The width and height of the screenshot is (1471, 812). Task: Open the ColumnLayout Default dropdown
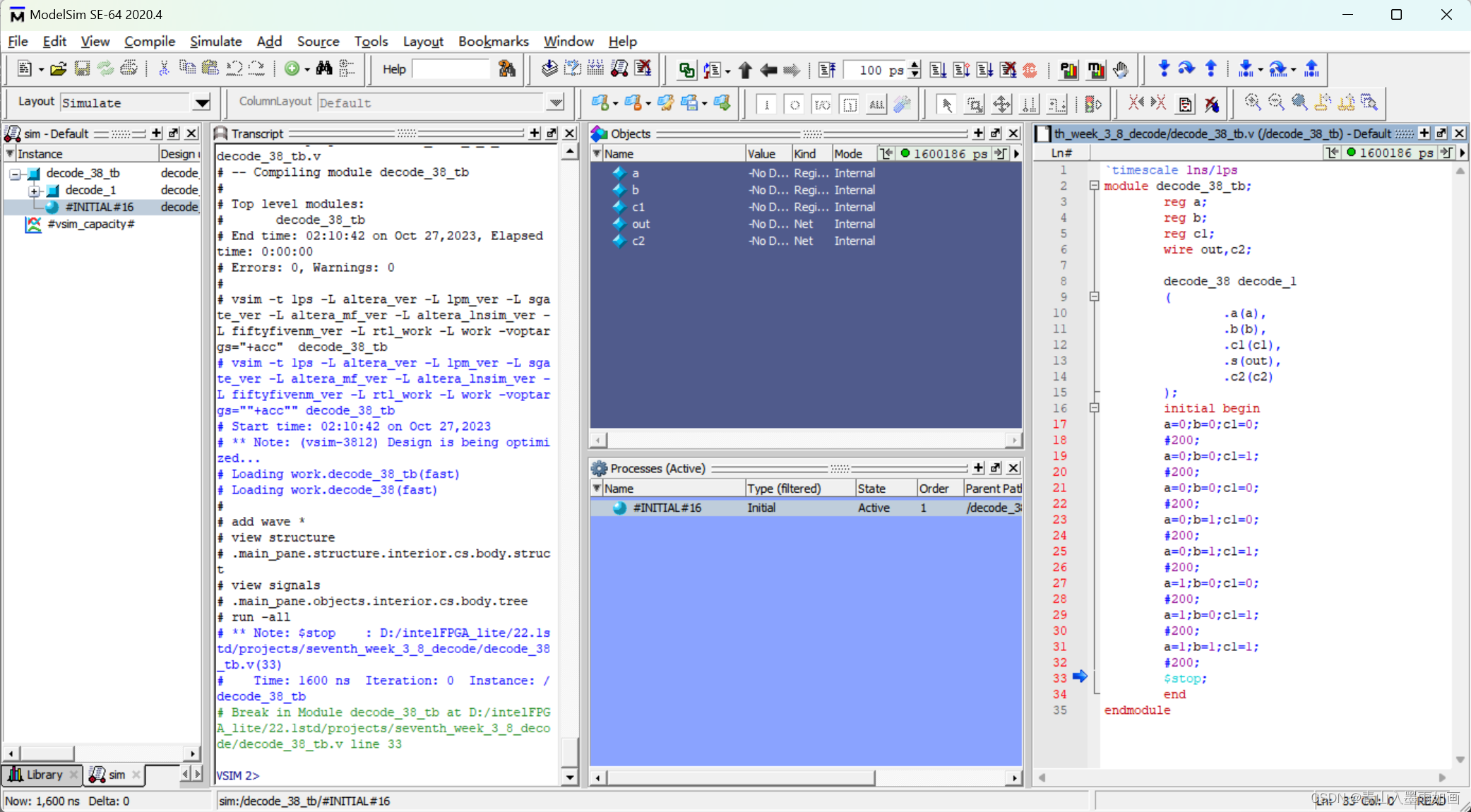tap(556, 102)
